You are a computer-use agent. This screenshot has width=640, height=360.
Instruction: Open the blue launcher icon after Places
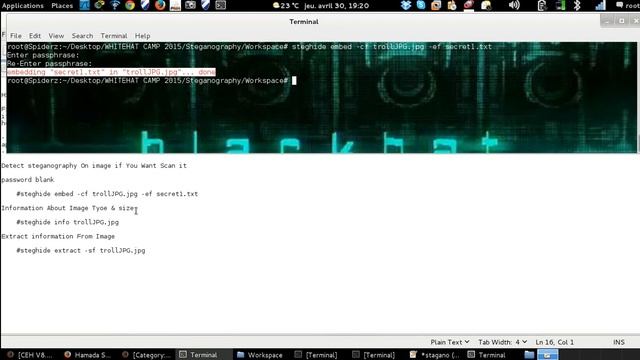(84, 5)
